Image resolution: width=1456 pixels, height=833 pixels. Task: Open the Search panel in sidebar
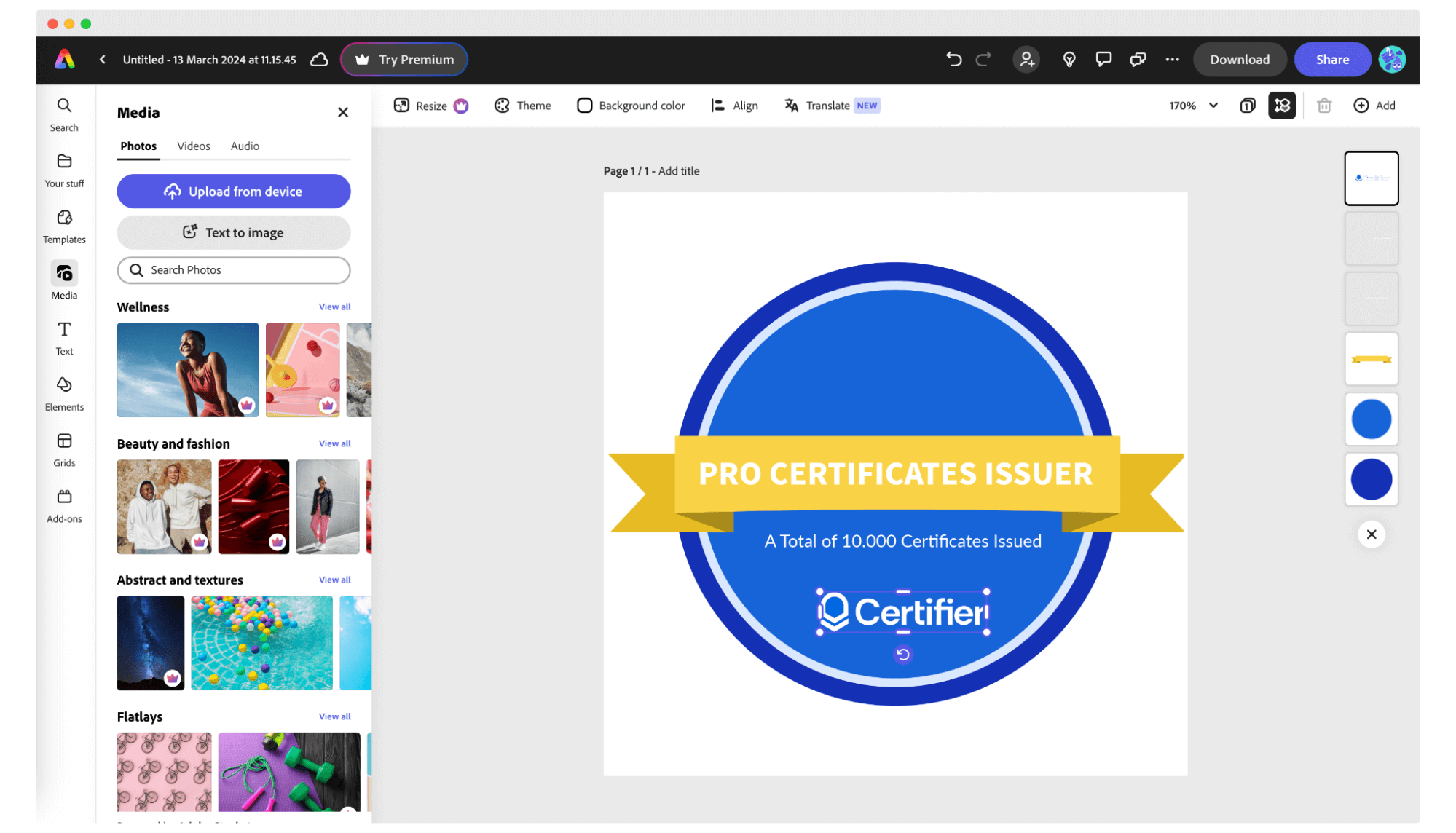[x=64, y=115]
